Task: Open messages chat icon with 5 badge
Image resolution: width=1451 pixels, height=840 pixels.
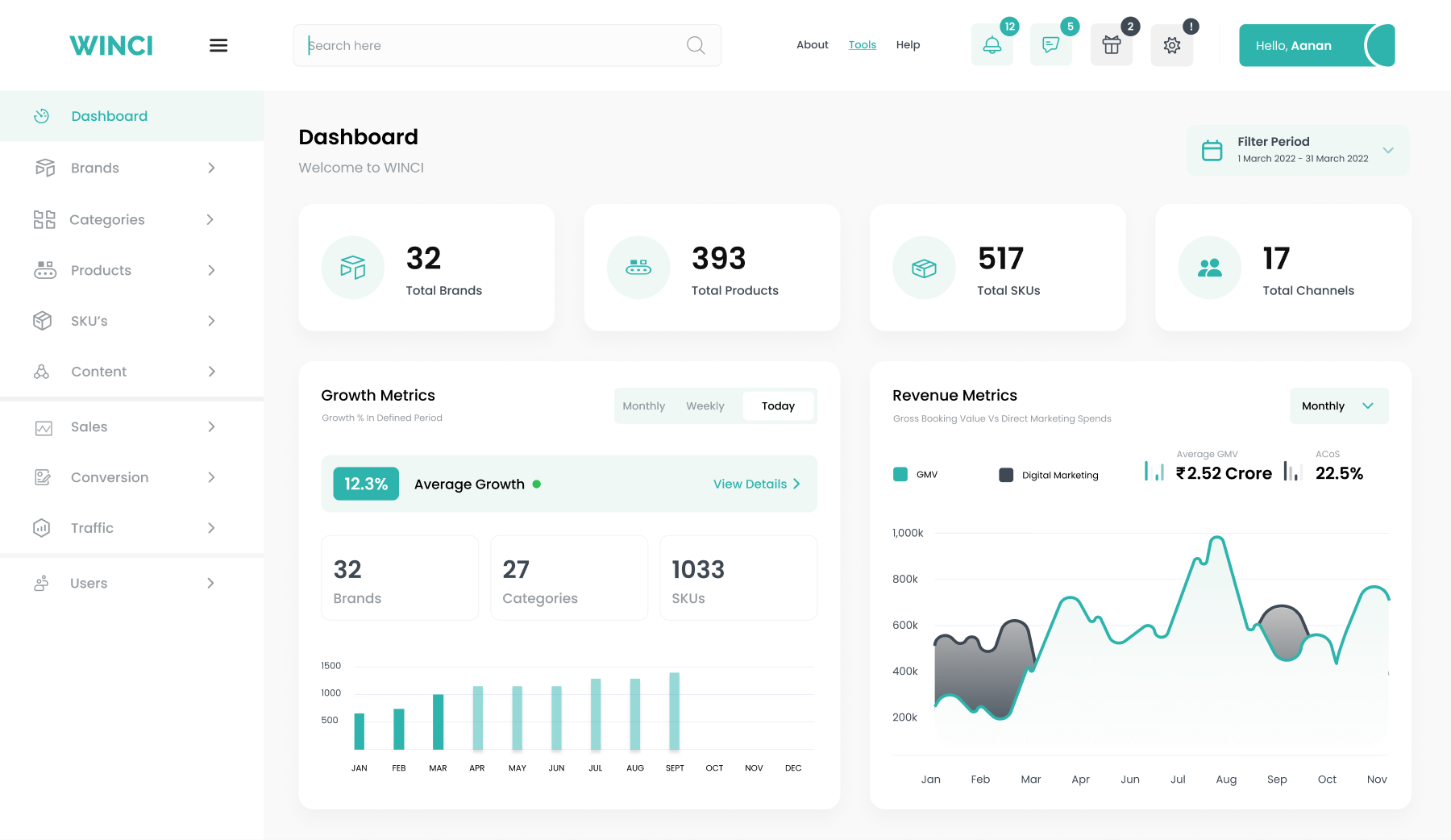Action: tap(1051, 45)
